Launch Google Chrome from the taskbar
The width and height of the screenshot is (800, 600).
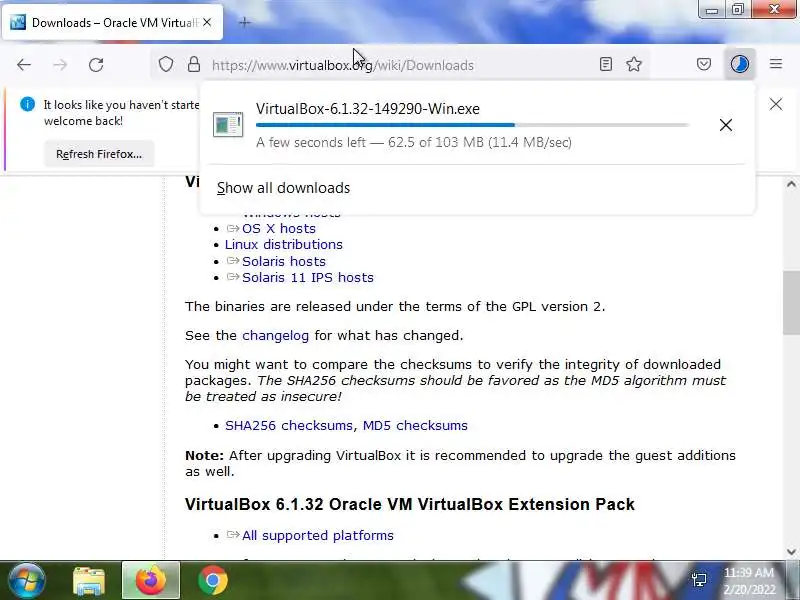[x=212, y=581]
